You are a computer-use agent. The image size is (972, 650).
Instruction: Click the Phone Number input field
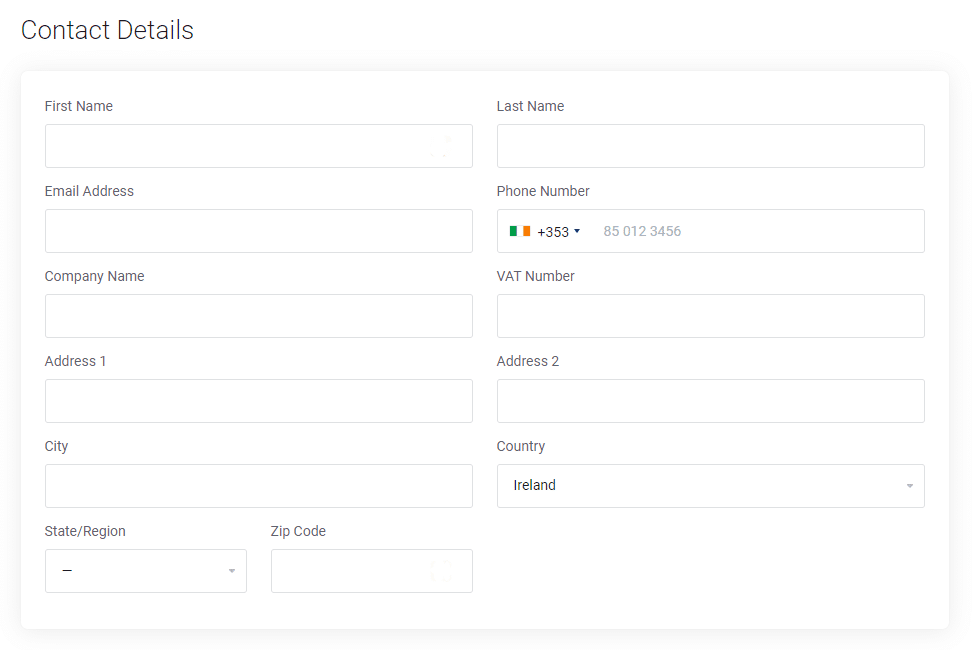(756, 231)
